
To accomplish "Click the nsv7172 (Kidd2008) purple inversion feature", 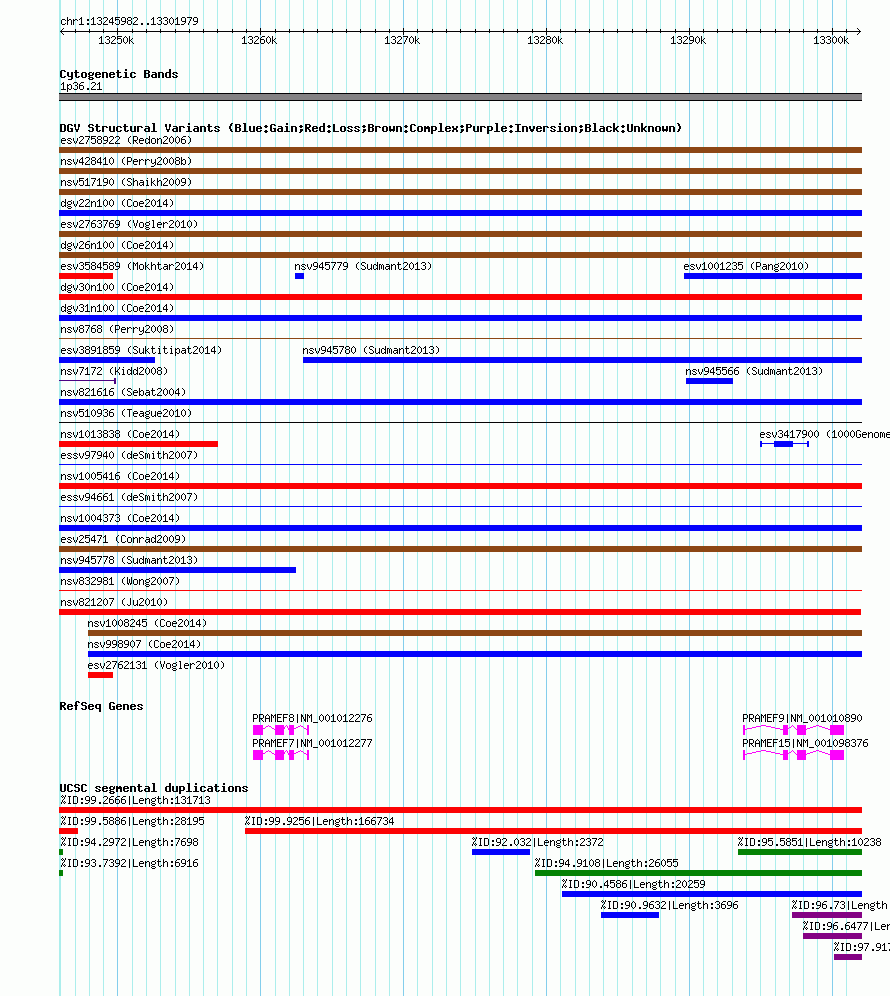I will coord(88,381).
